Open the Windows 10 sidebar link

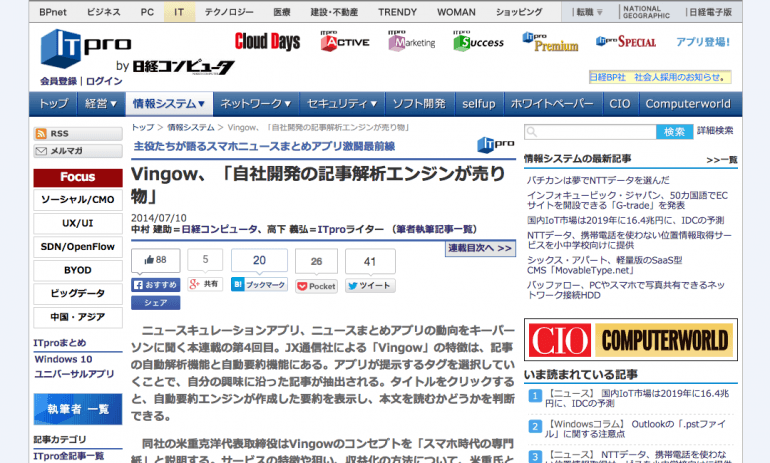tap(63, 359)
